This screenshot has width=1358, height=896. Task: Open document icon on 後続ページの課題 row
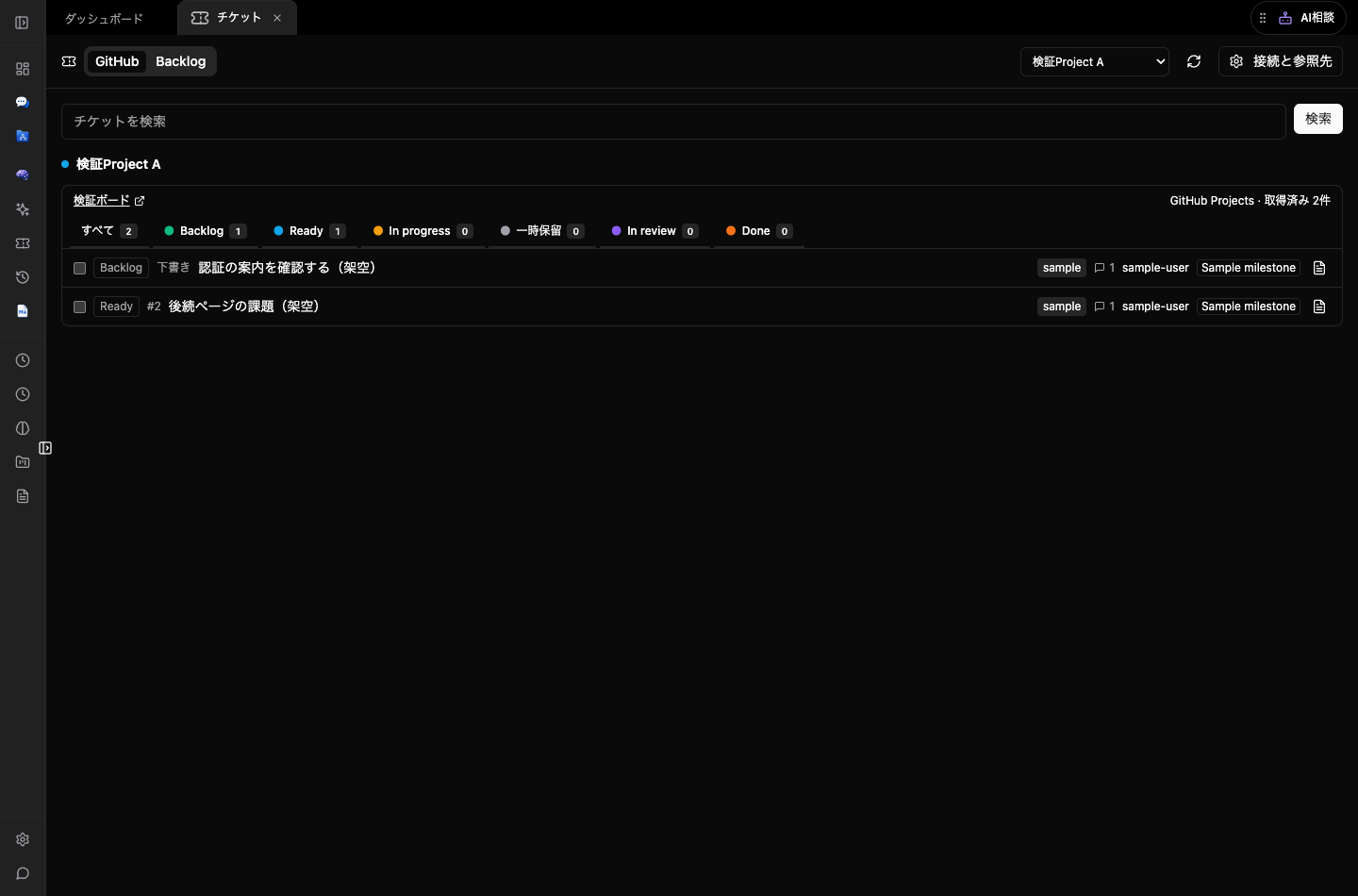1319,307
